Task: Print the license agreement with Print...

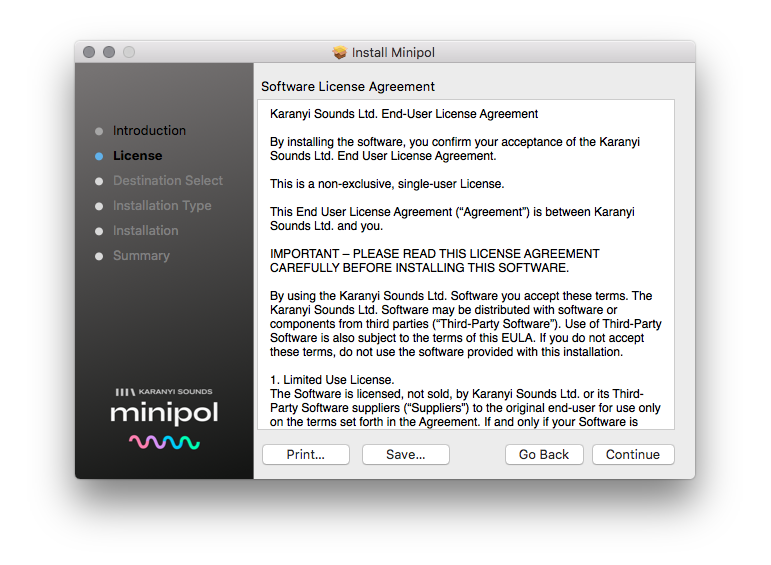Action: click(x=306, y=454)
